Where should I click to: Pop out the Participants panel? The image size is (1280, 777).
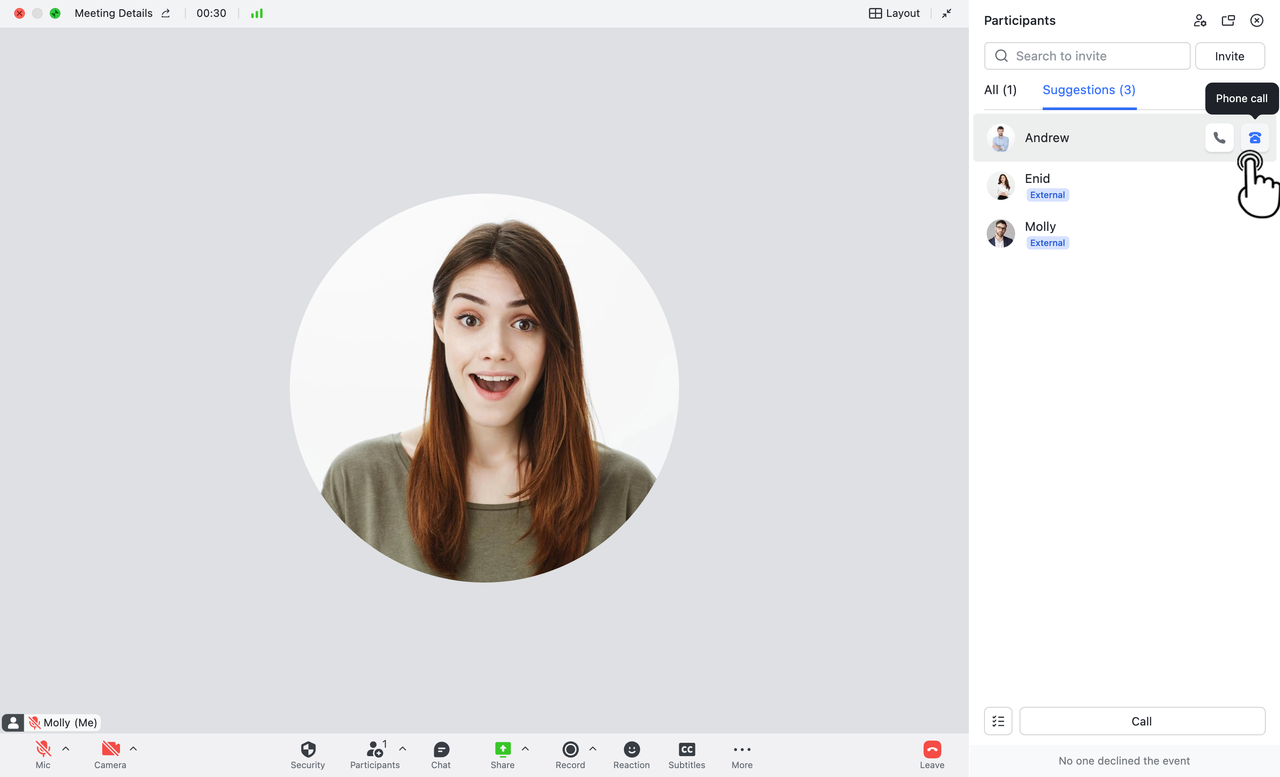1228,20
